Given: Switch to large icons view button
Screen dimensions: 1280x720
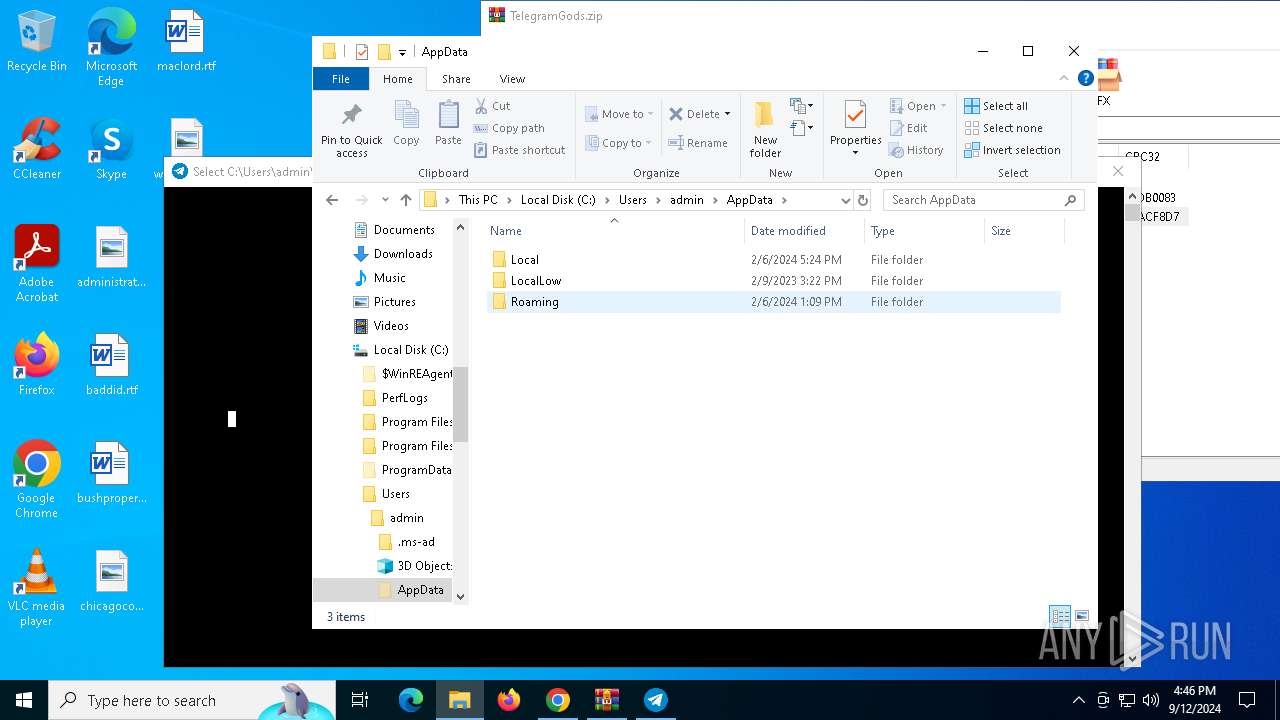Looking at the screenshot, I should (x=1081, y=616).
